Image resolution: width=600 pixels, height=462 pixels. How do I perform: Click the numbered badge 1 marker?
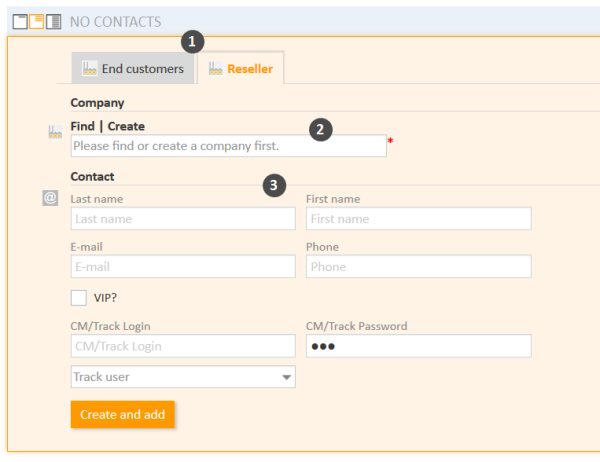[x=192, y=41]
